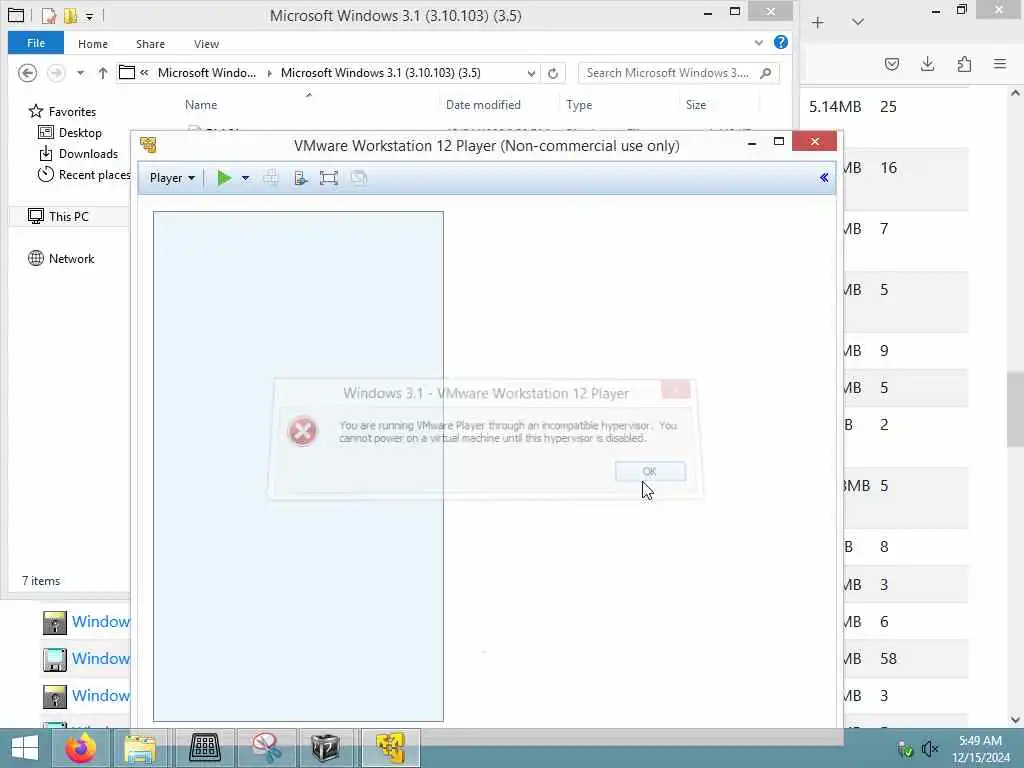Open the Home ribbon tab in Explorer

[x=93, y=44]
